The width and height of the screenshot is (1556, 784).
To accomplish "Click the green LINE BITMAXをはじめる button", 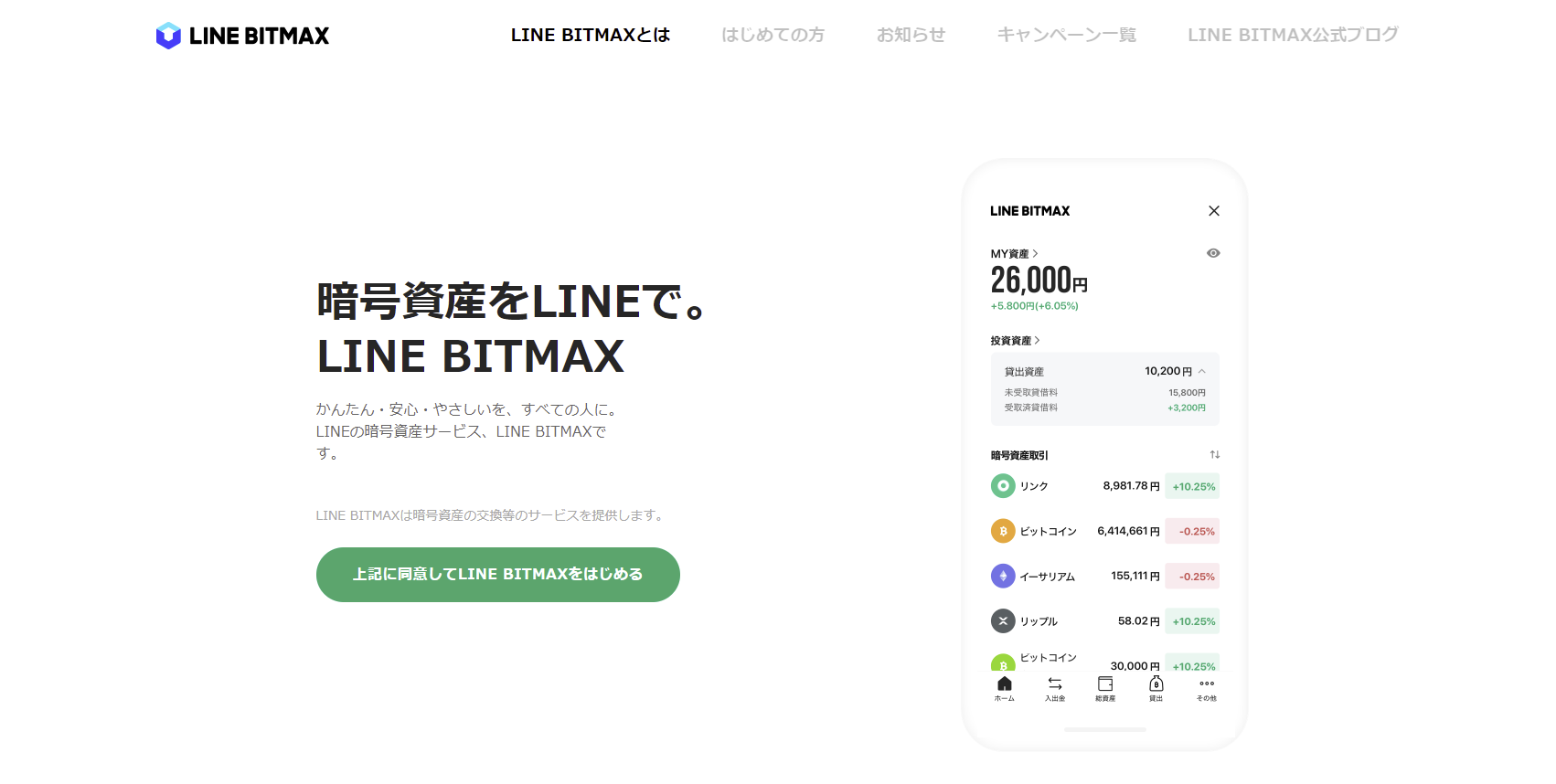I will [x=498, y=575].
